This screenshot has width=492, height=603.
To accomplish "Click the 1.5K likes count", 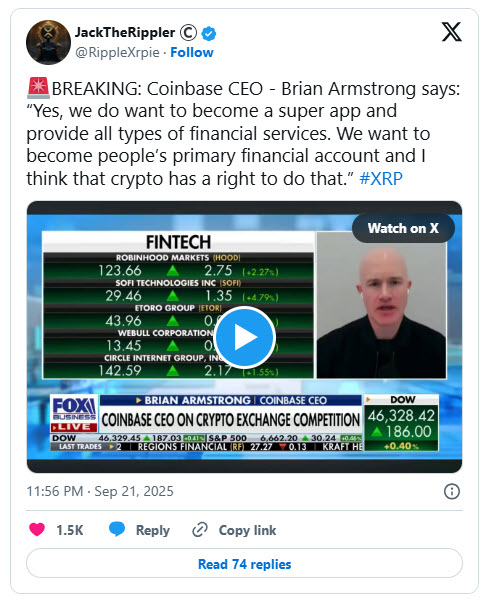I will click(70, 530).
